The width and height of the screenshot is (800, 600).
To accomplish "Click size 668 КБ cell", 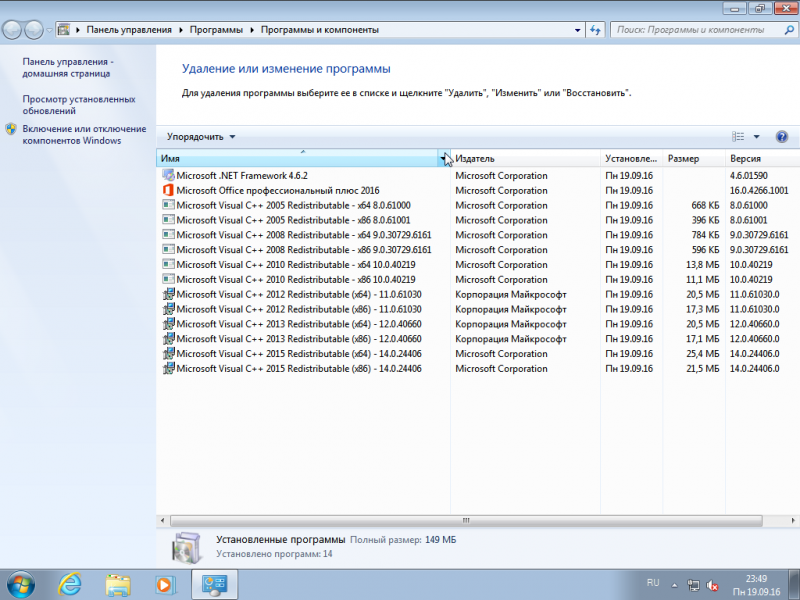I will pos(705,205).
